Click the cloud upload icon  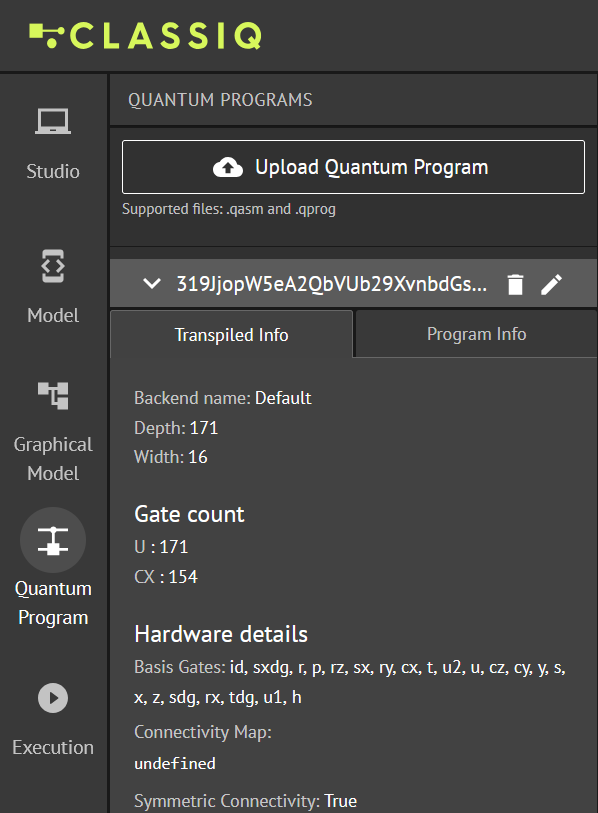point(228,167)
